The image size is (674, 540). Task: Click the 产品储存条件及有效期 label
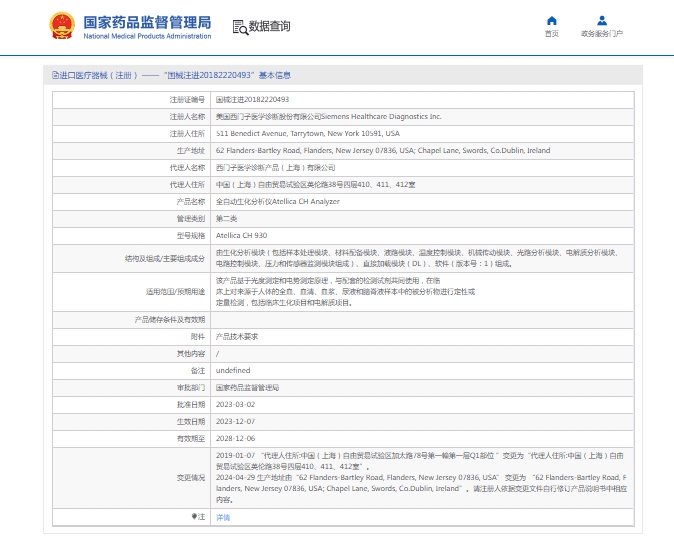[x=170, y=319]
